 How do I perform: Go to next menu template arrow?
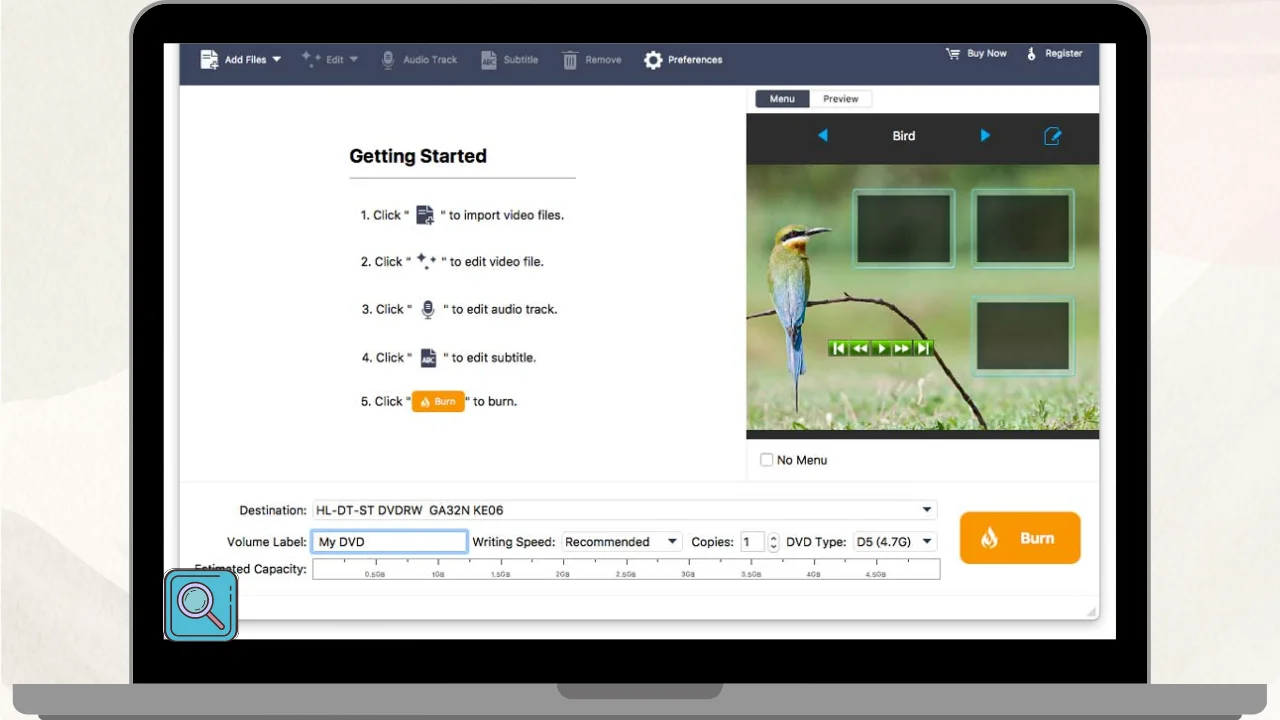pos(985,136)
